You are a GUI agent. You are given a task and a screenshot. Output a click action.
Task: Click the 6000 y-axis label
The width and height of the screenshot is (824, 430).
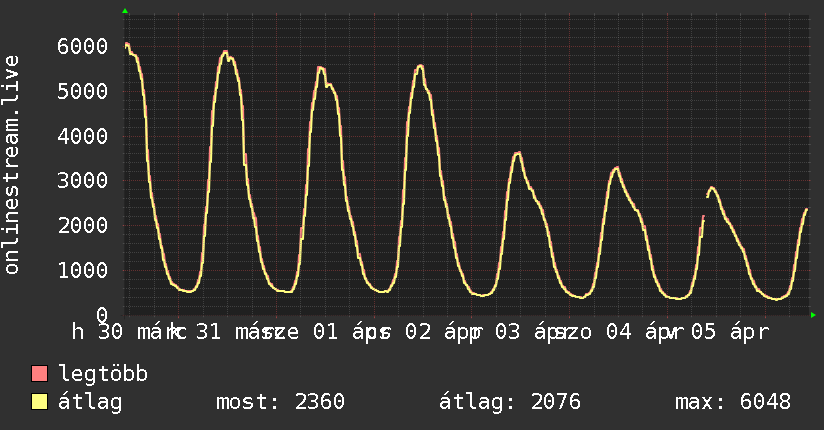click(x=83, y=46)
